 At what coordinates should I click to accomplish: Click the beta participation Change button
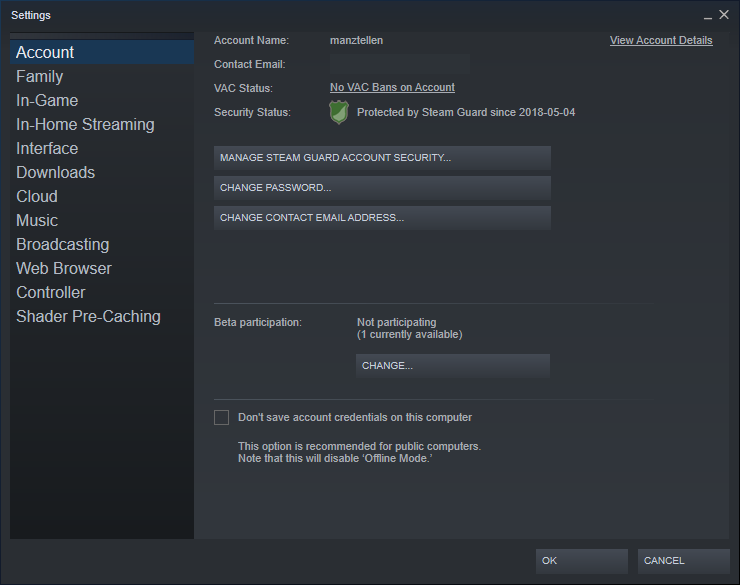click(453, 366)
